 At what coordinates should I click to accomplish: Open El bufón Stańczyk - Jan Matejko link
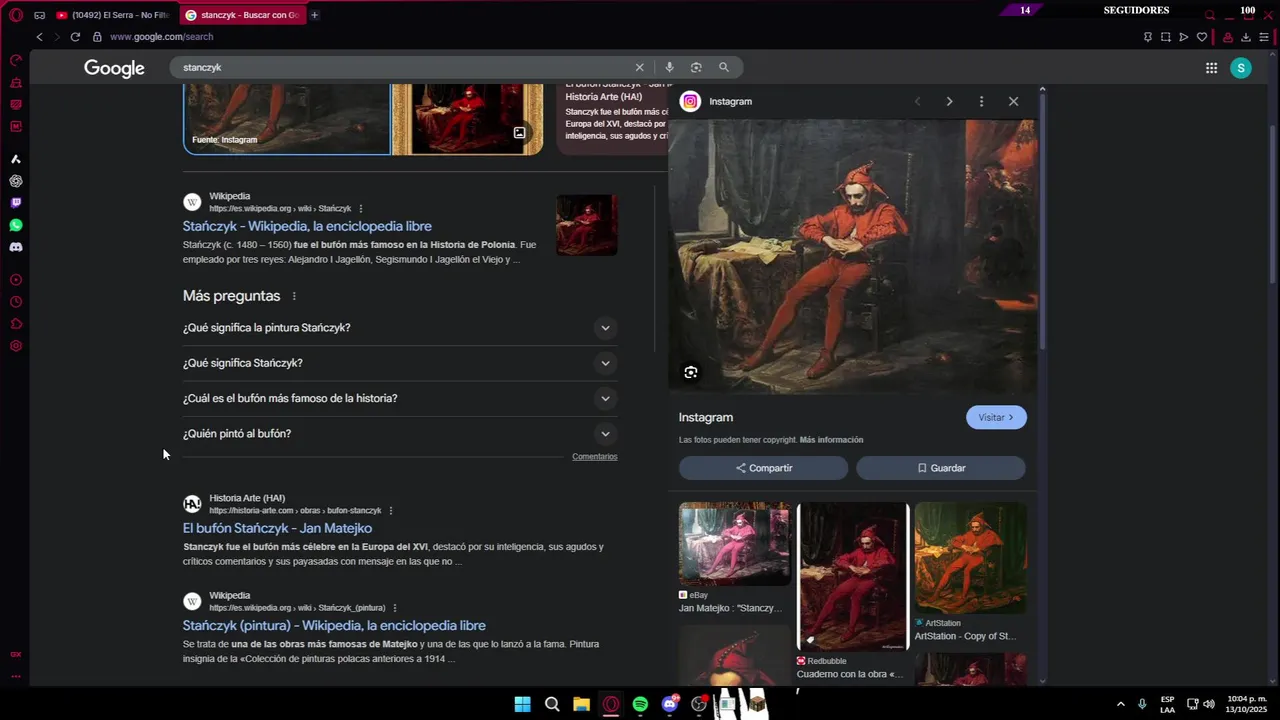click(277, 528)
